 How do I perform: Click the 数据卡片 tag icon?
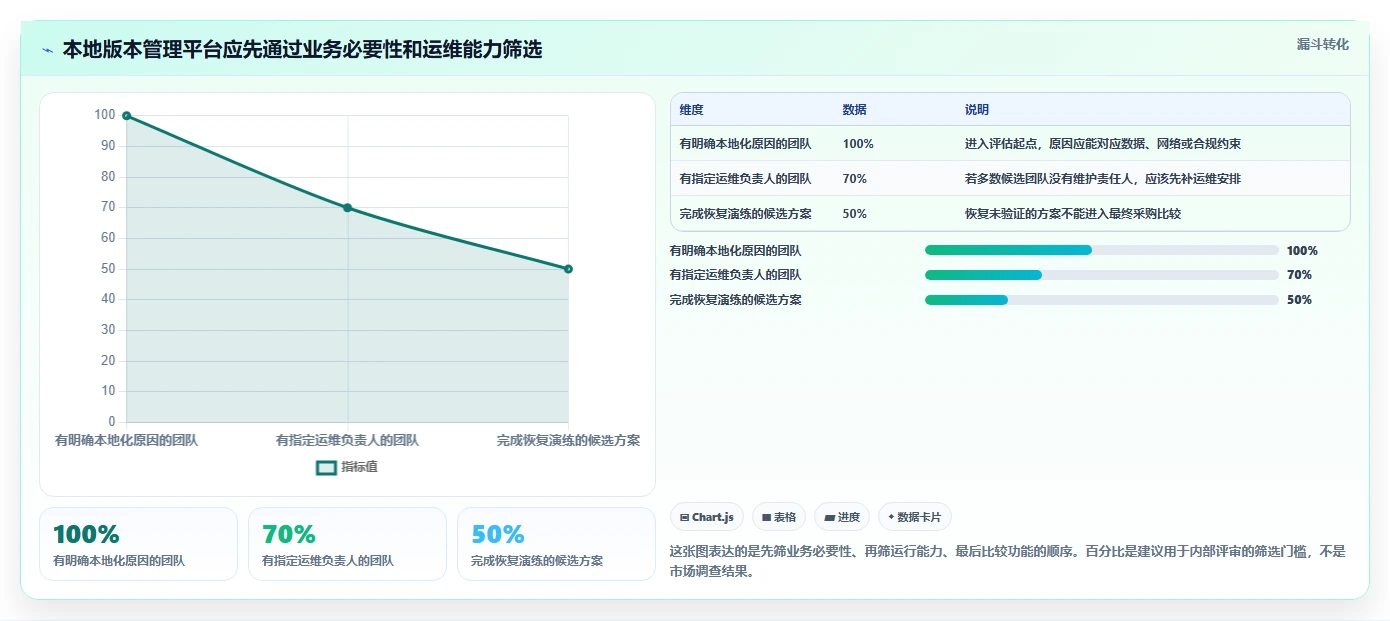tap(891, 517)
